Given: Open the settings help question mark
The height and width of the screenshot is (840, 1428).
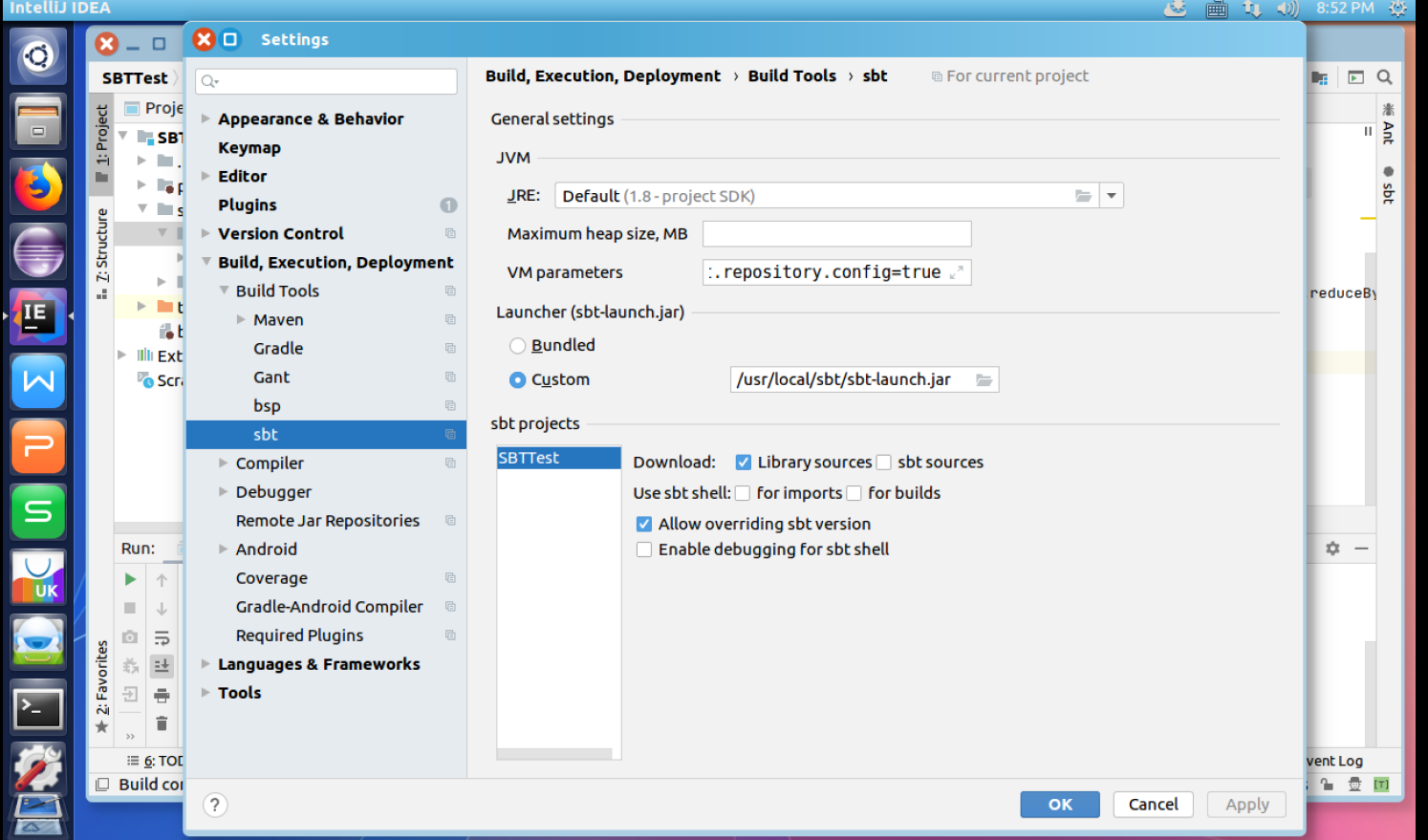Looking at the screenshot, I should coord(215,806).
